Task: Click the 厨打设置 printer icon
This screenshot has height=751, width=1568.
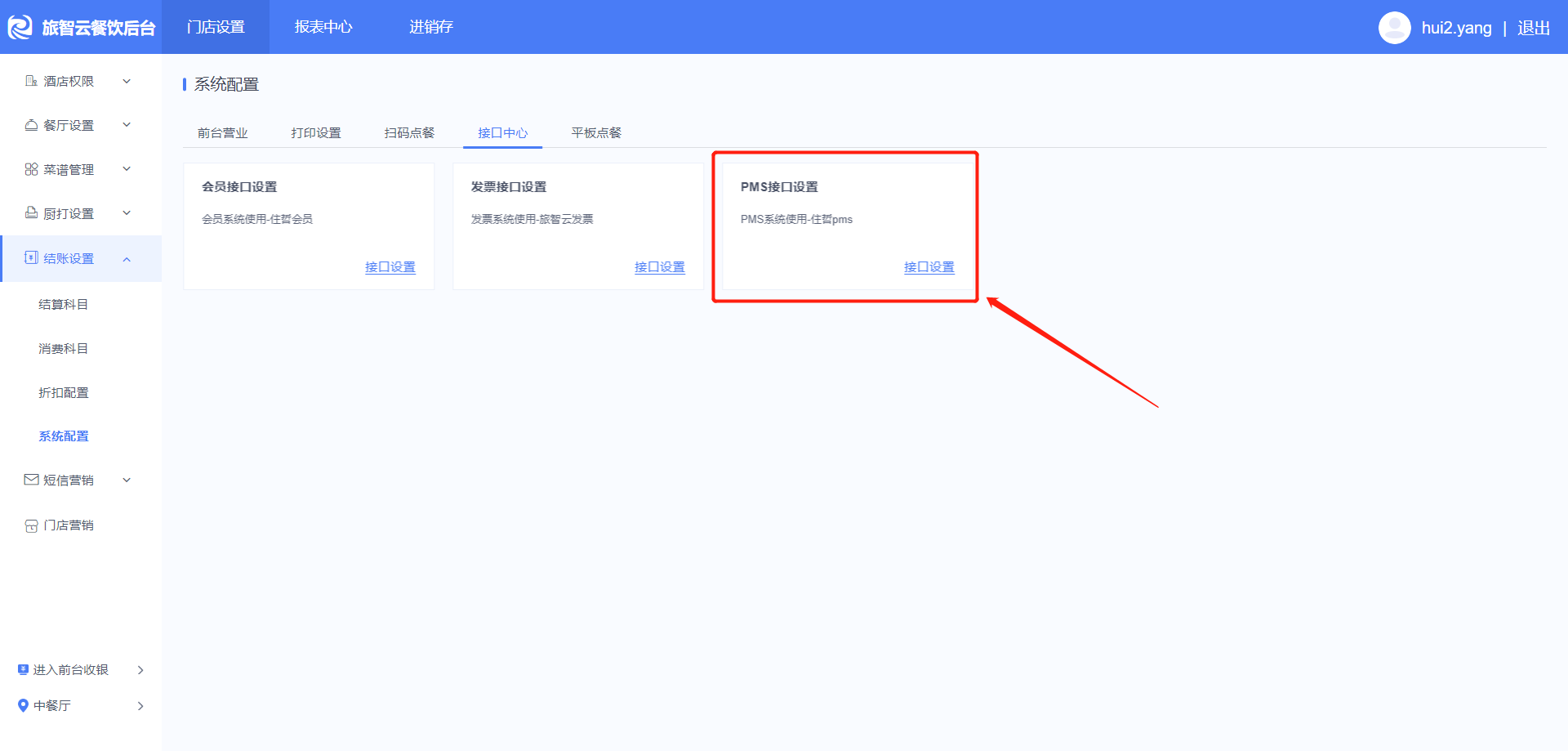Action: pyautogui.click(x=31, y=213)
